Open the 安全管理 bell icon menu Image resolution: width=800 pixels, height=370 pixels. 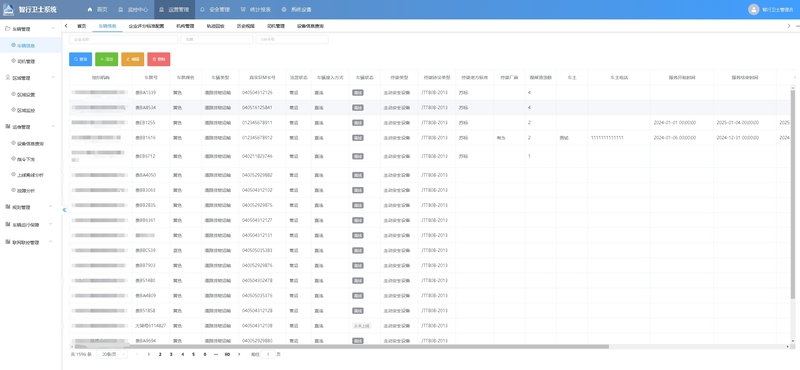pos(203,10)
